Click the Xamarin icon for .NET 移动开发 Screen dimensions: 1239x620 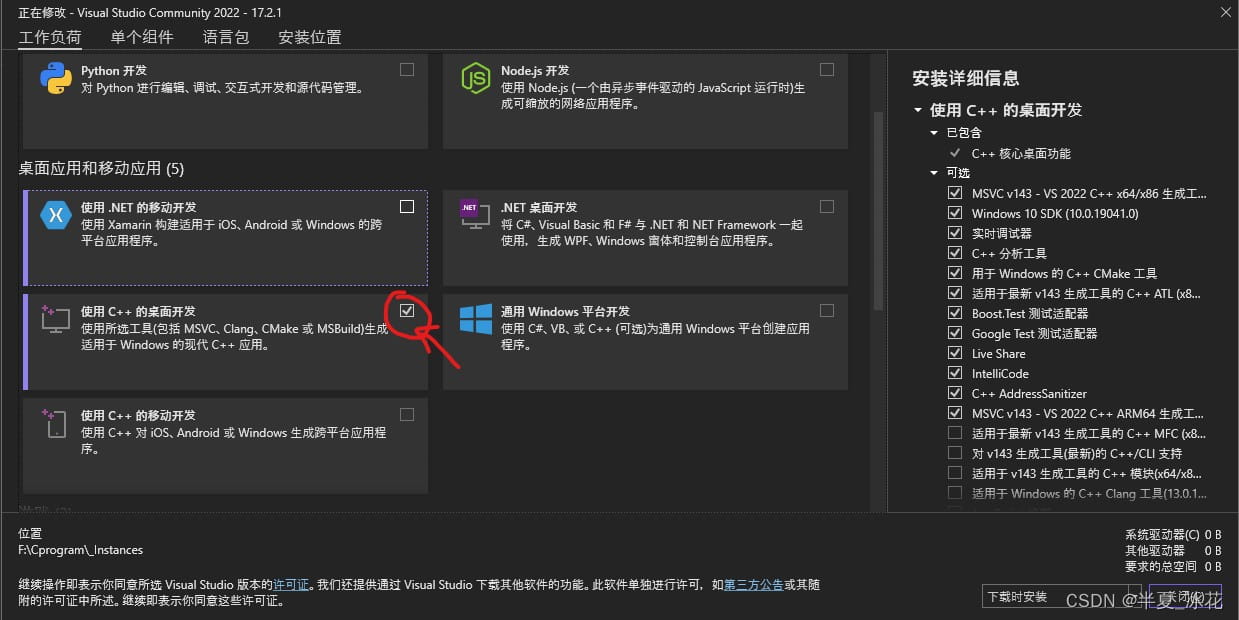[x=55, y=215]
